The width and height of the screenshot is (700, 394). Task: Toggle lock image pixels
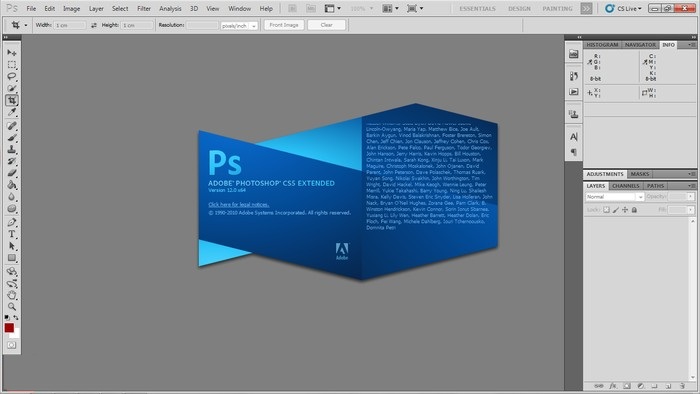(616, 210)
